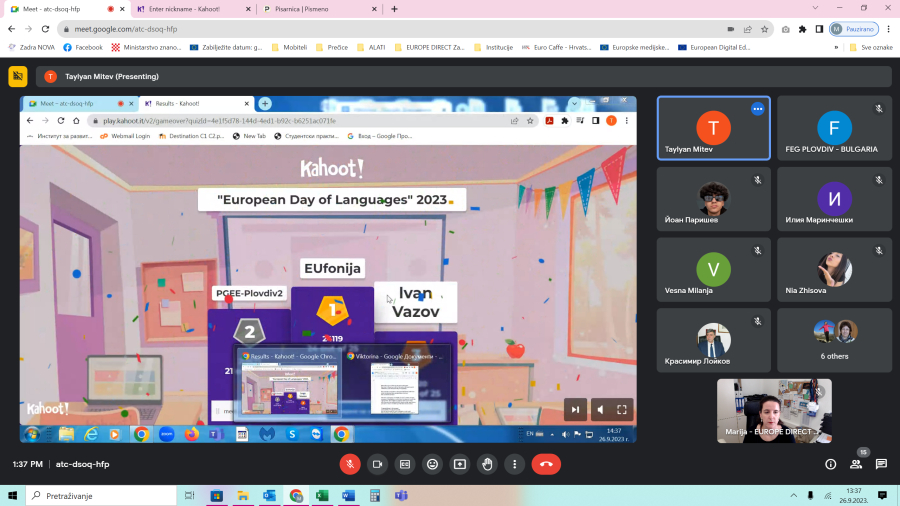Image resolution: width=900 pixels, height=506 pixels.
Task: Open Excel from the taskbar
Action: [322, 496]
